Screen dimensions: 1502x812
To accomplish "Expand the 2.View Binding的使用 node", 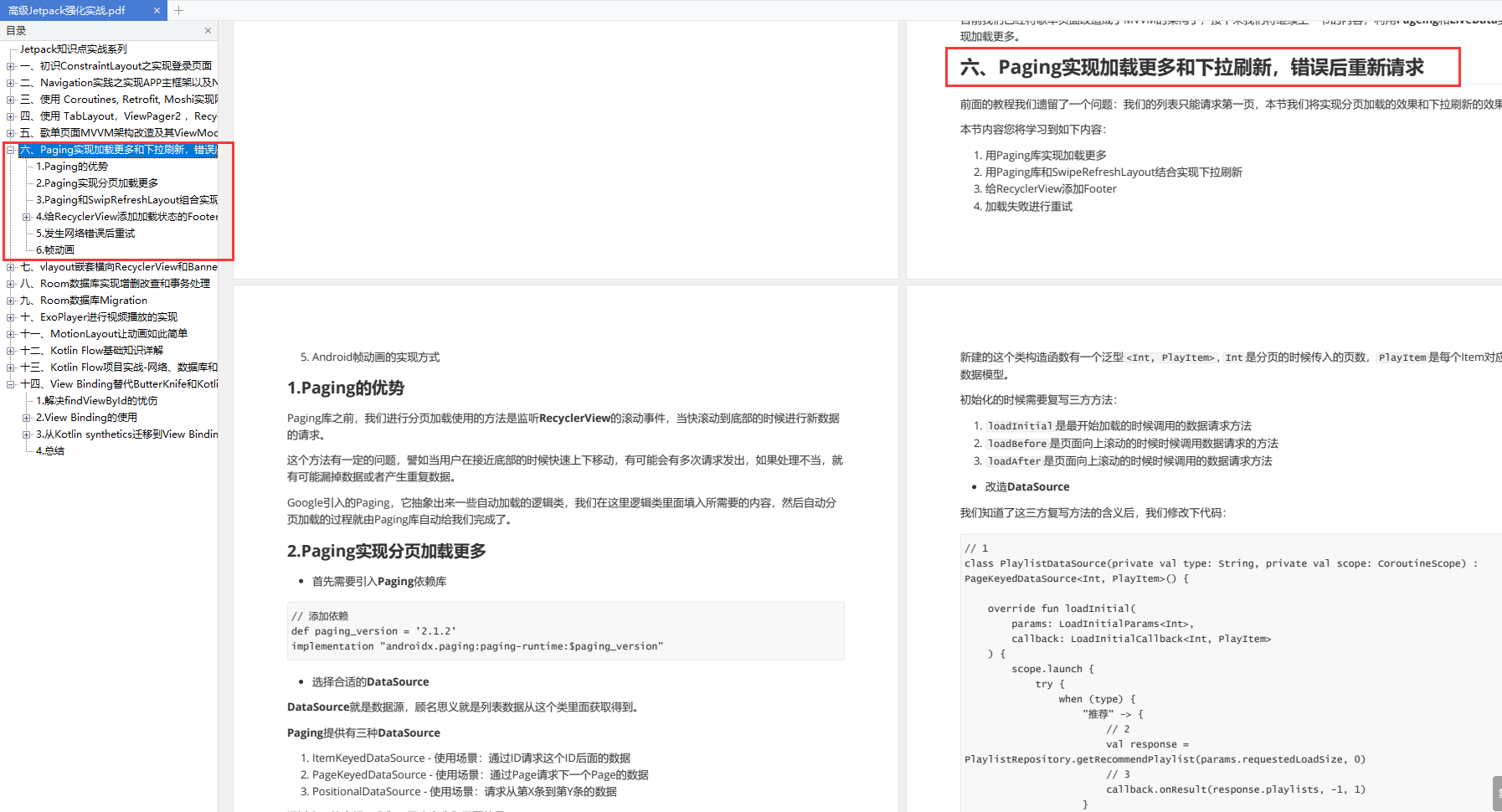I will pos(28,417).
